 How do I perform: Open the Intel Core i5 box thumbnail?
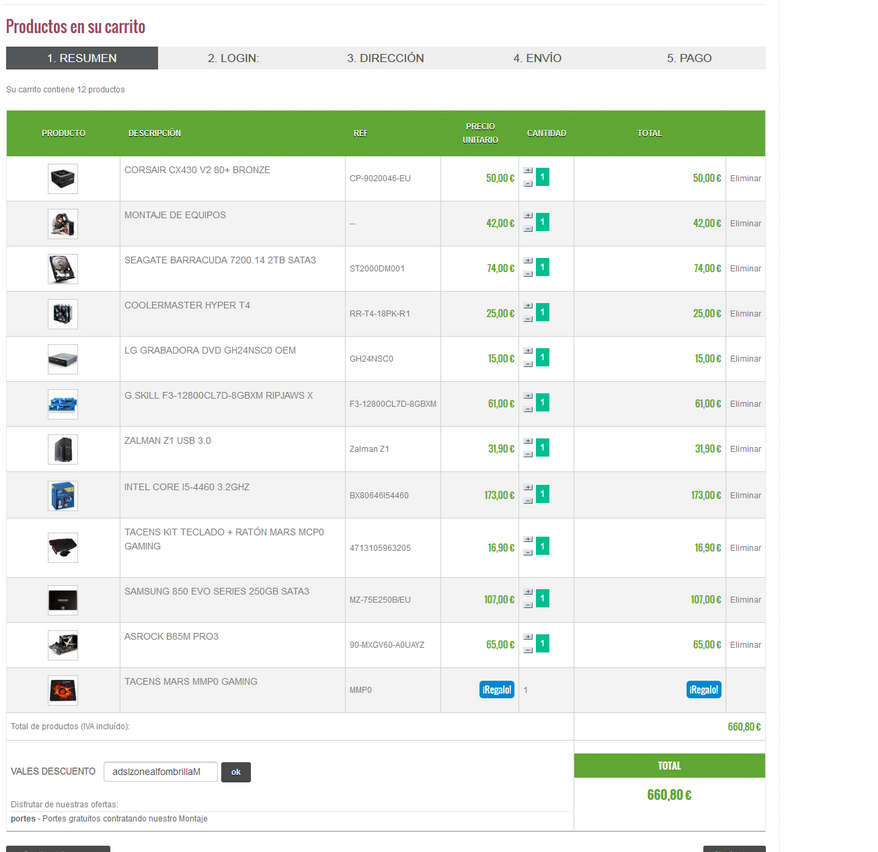(x=63, y=496)
